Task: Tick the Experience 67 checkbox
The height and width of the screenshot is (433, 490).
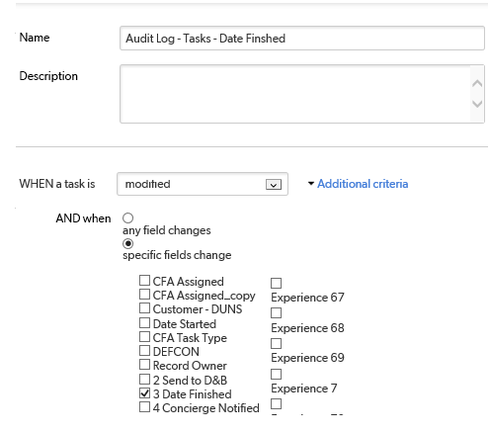Action: coord(276,283)
